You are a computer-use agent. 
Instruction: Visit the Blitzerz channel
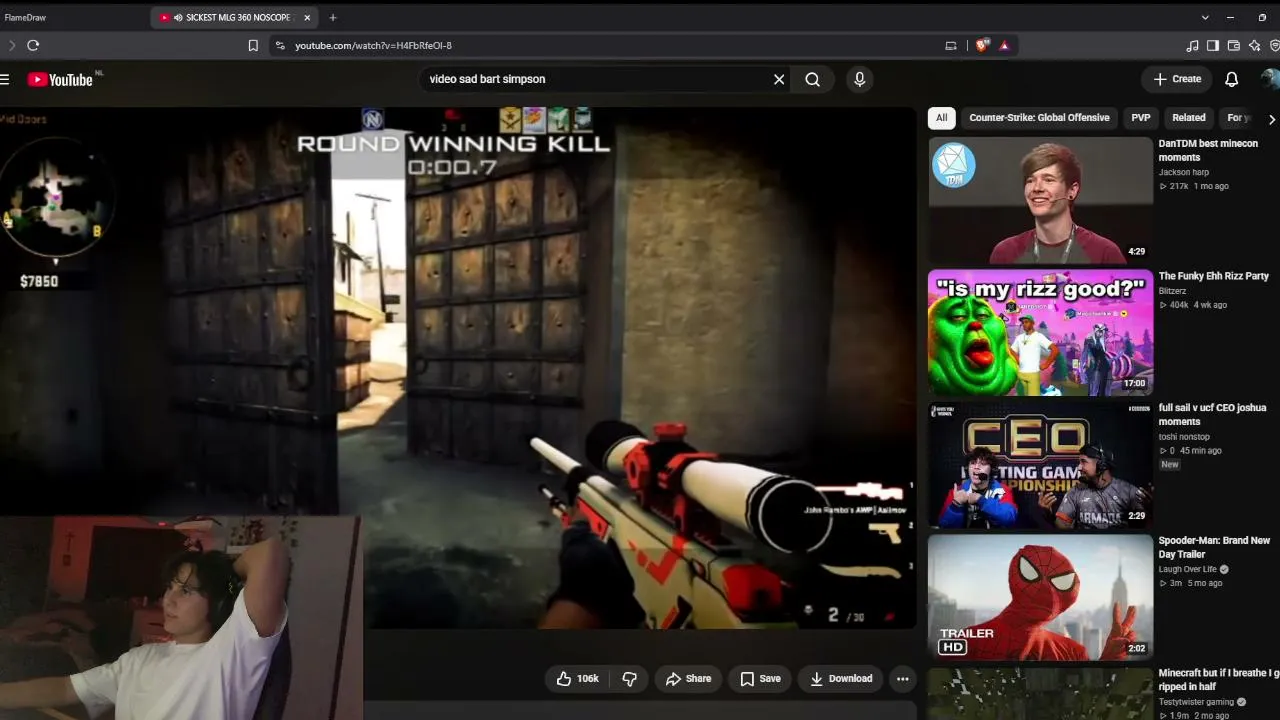pyautogui.click(x=1172, y=291)
